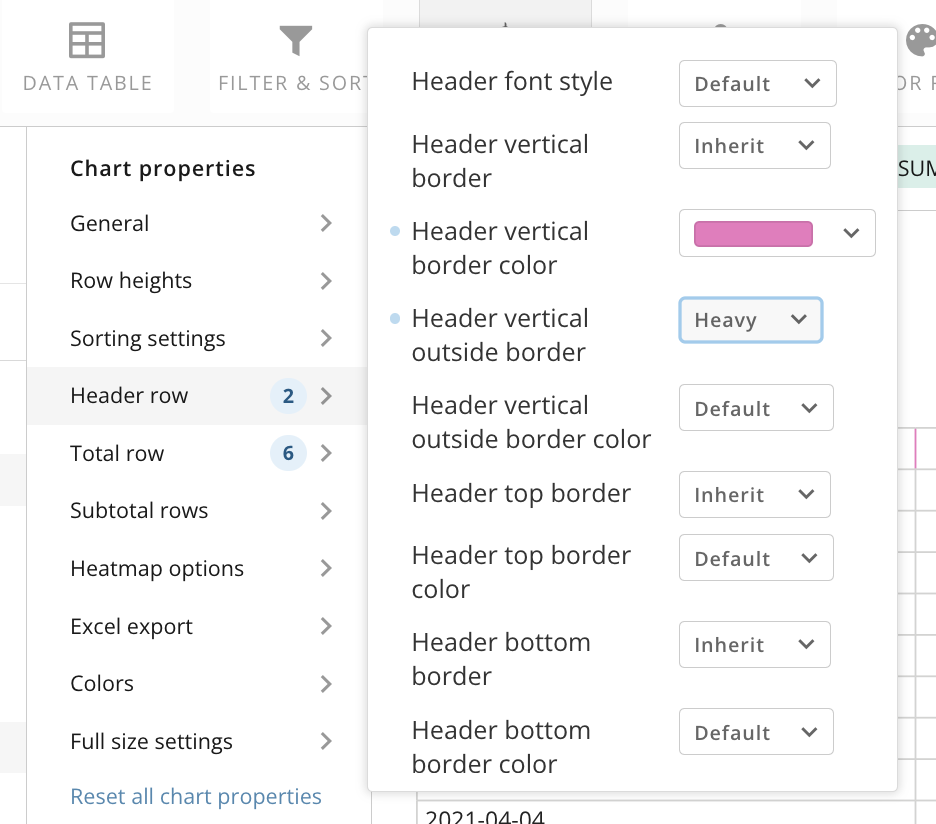This screenshot has width=936, height=824.
Task: Select the Heatmap options menu item
Action: 157,569
